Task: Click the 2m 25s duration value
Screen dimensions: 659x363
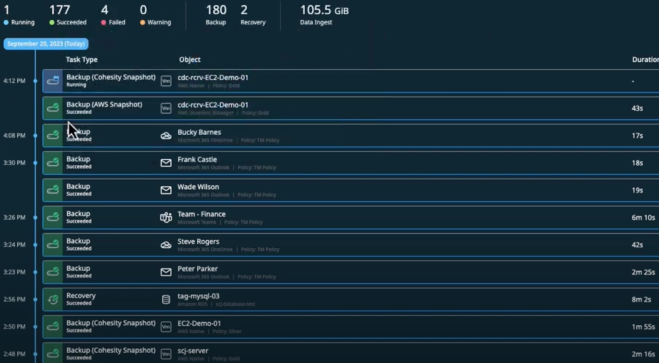Action: click(x=643, y=272)
